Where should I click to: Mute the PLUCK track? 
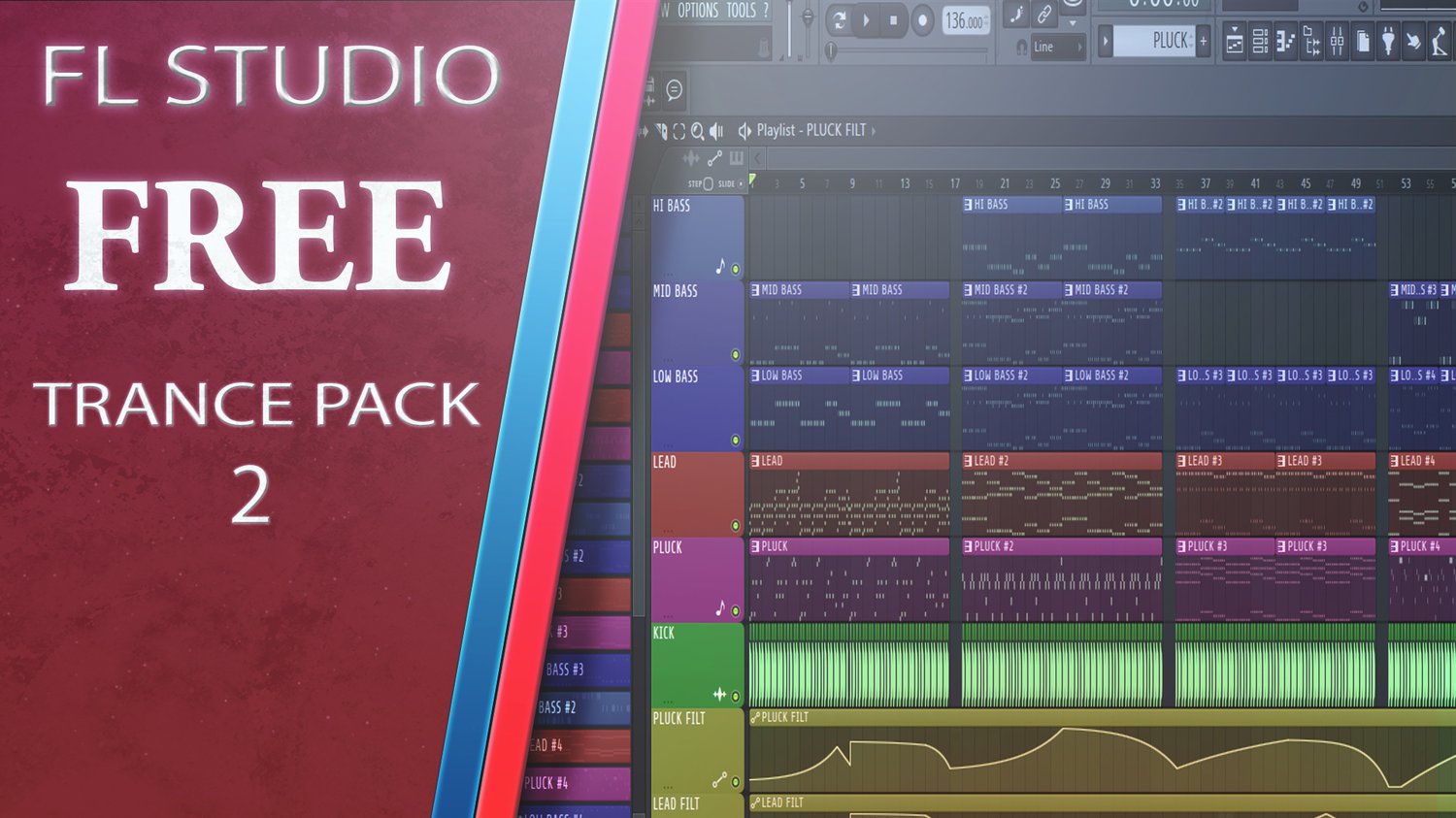click(x=736, y=611)
